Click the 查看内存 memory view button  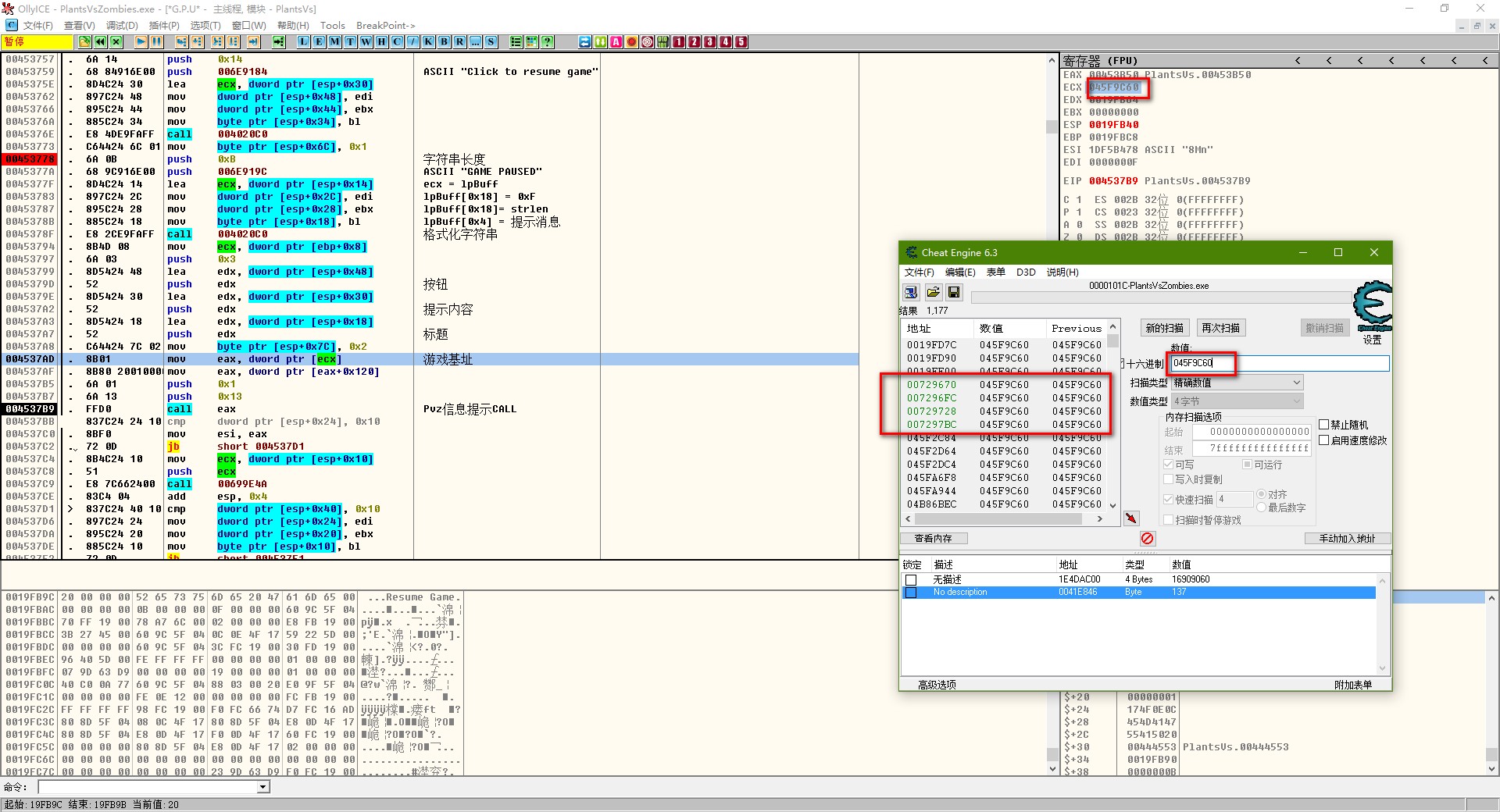pyautogui.click(x=934, y=539)
